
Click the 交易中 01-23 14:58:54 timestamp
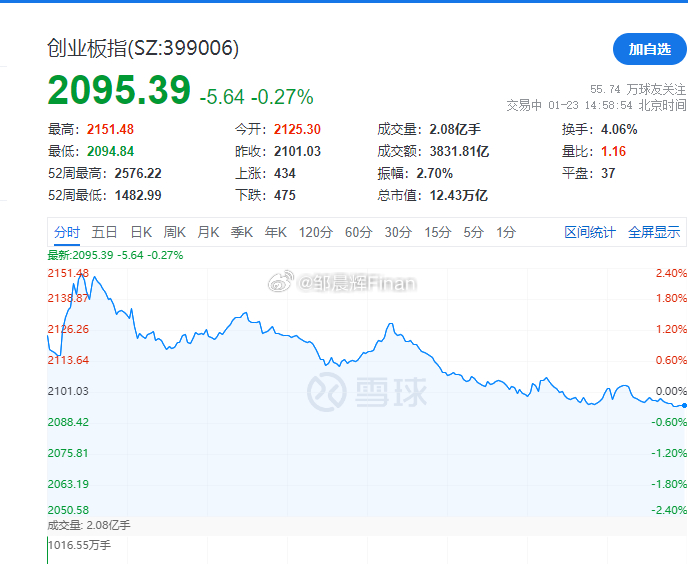tap(596, 105)
